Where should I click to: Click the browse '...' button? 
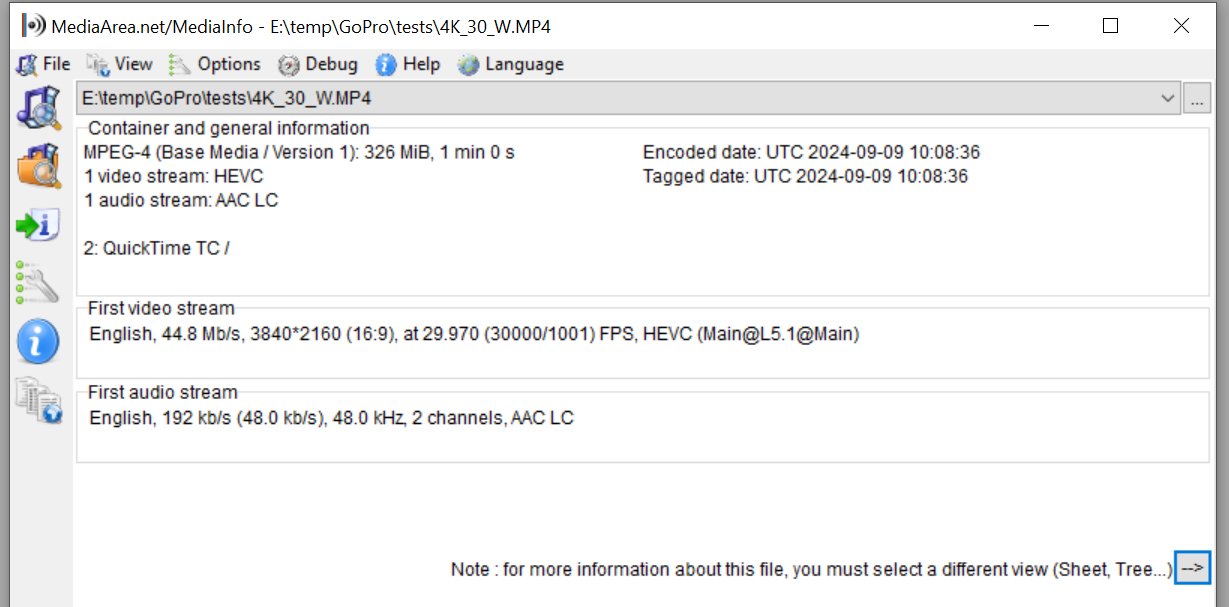(x=1196, y=99)
